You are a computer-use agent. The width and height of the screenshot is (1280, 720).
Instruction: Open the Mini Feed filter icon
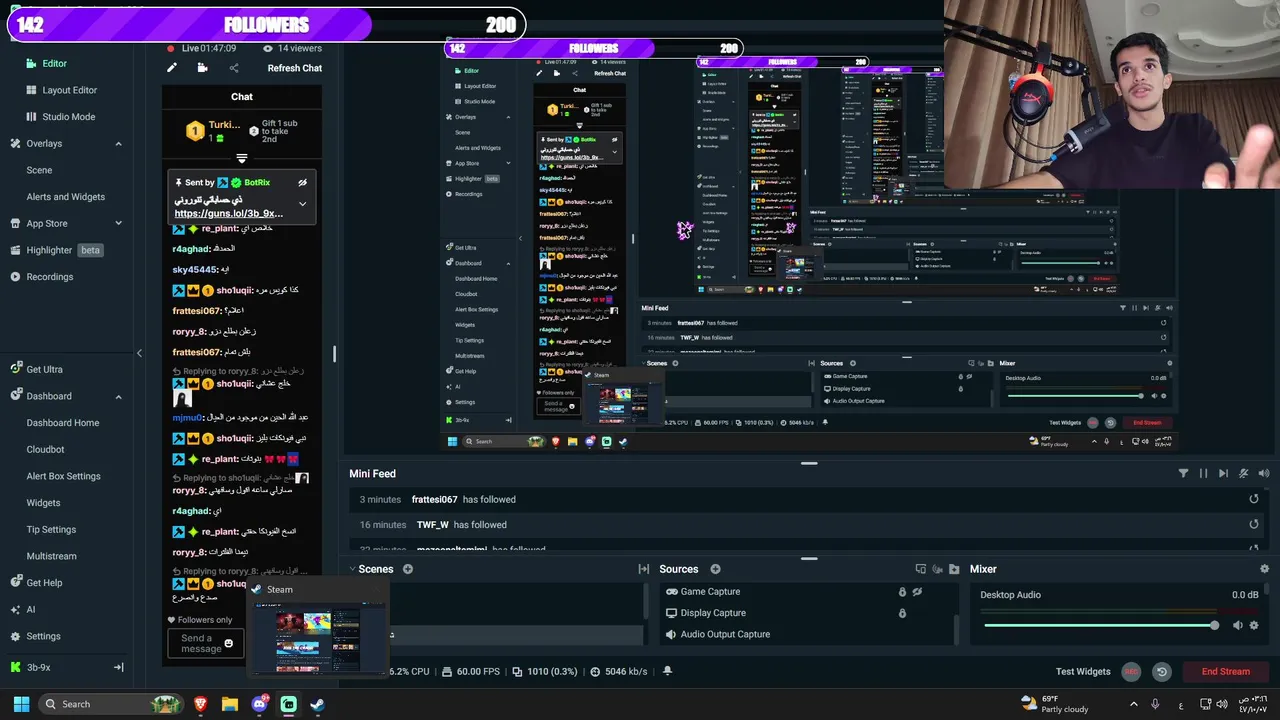pyautogui.click(x=1183, y=473)
